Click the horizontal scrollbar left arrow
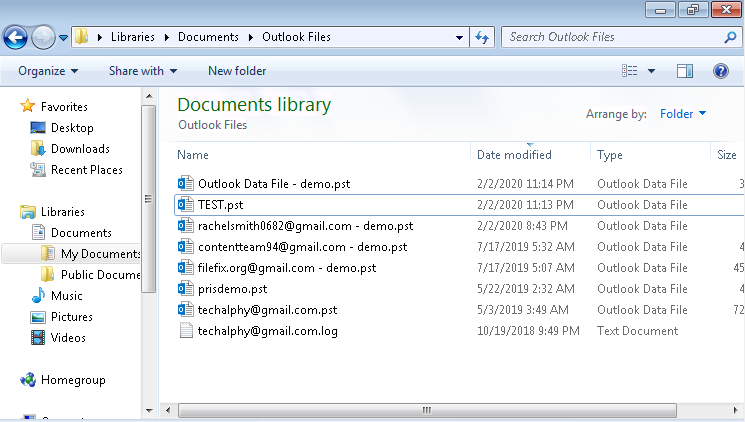This screenshot has width=745, height=422. [x=168, y=410]
